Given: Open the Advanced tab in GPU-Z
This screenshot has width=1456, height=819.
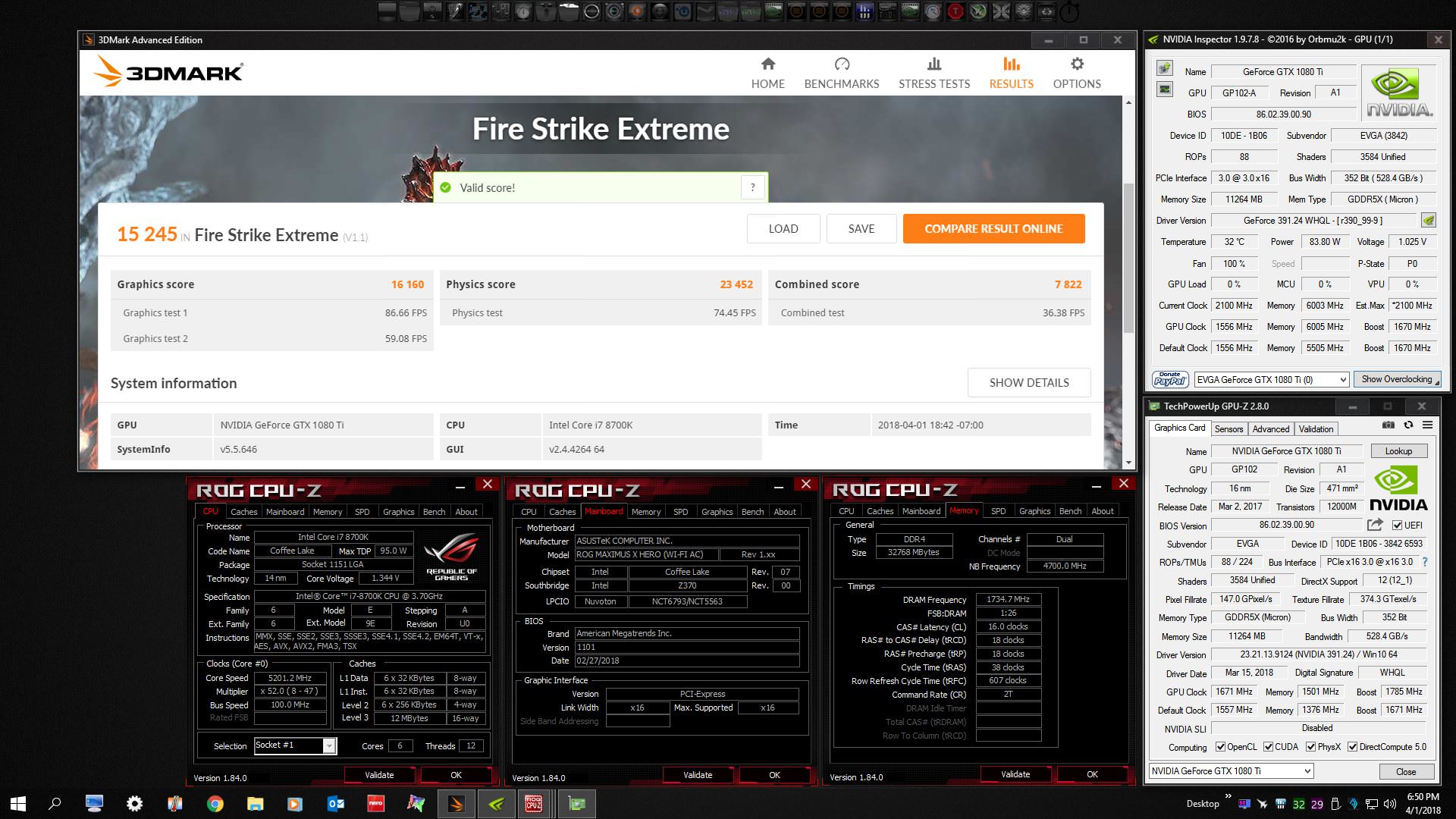Looking at the screenshot, I should [1270, 428].
